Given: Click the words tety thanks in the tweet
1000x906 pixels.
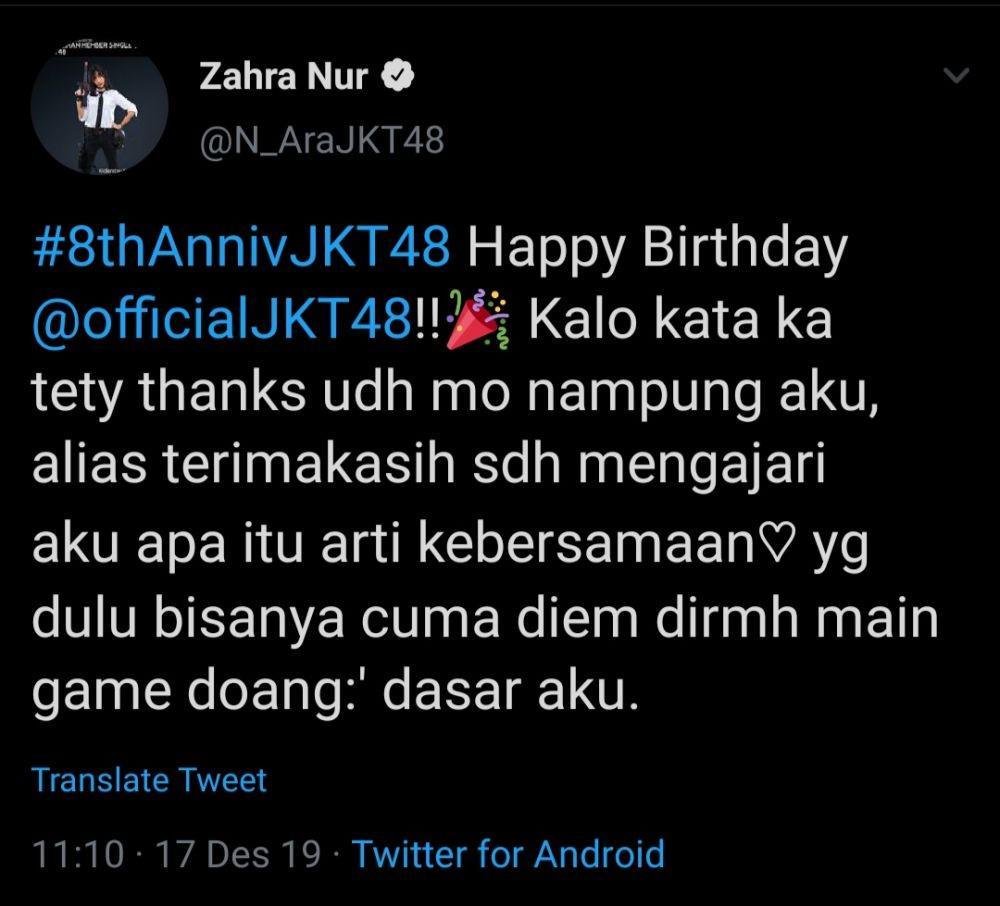Looking at the screenshot, I should click(169, 394).
